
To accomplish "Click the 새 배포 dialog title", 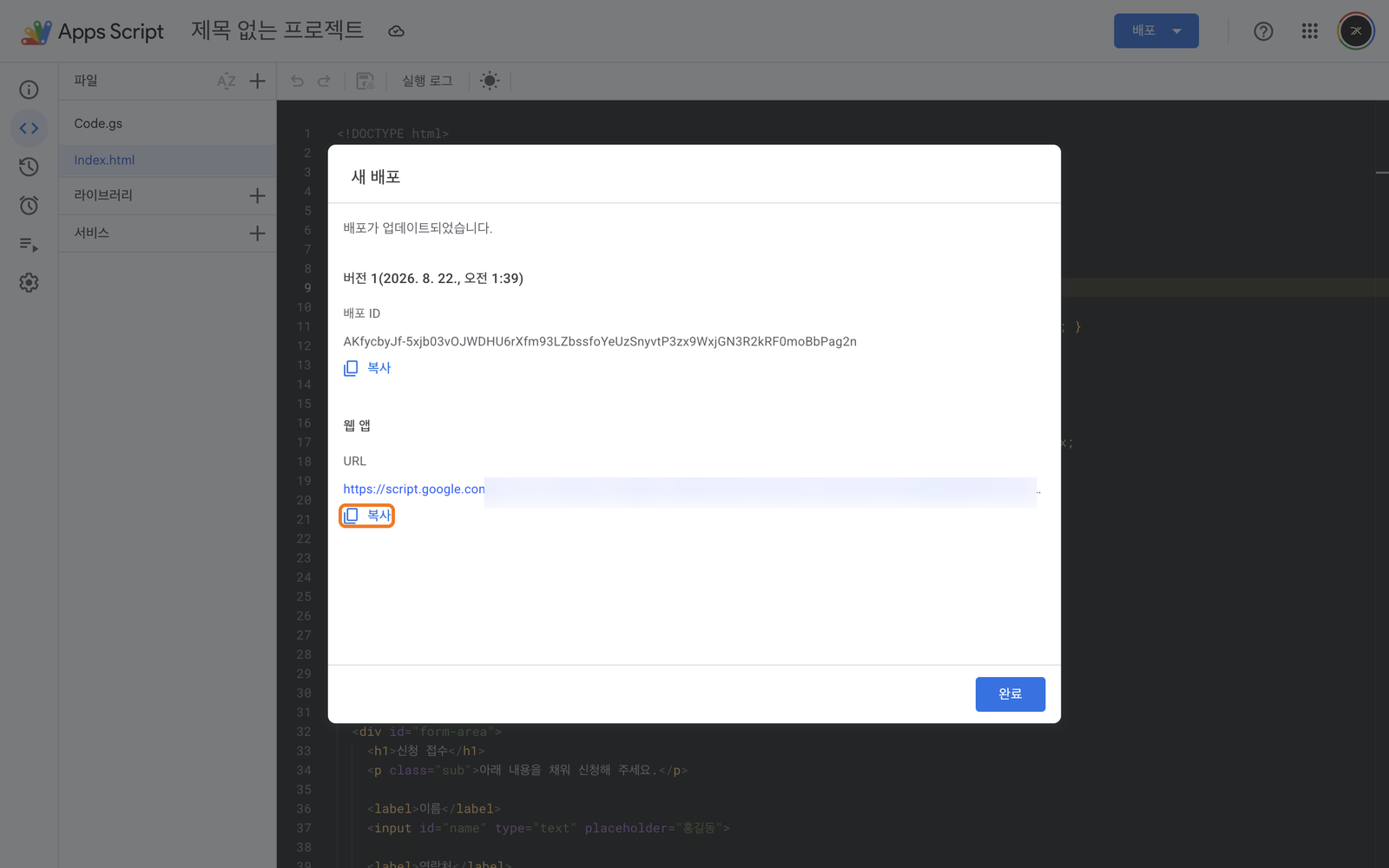I will [x=376, y=177].
